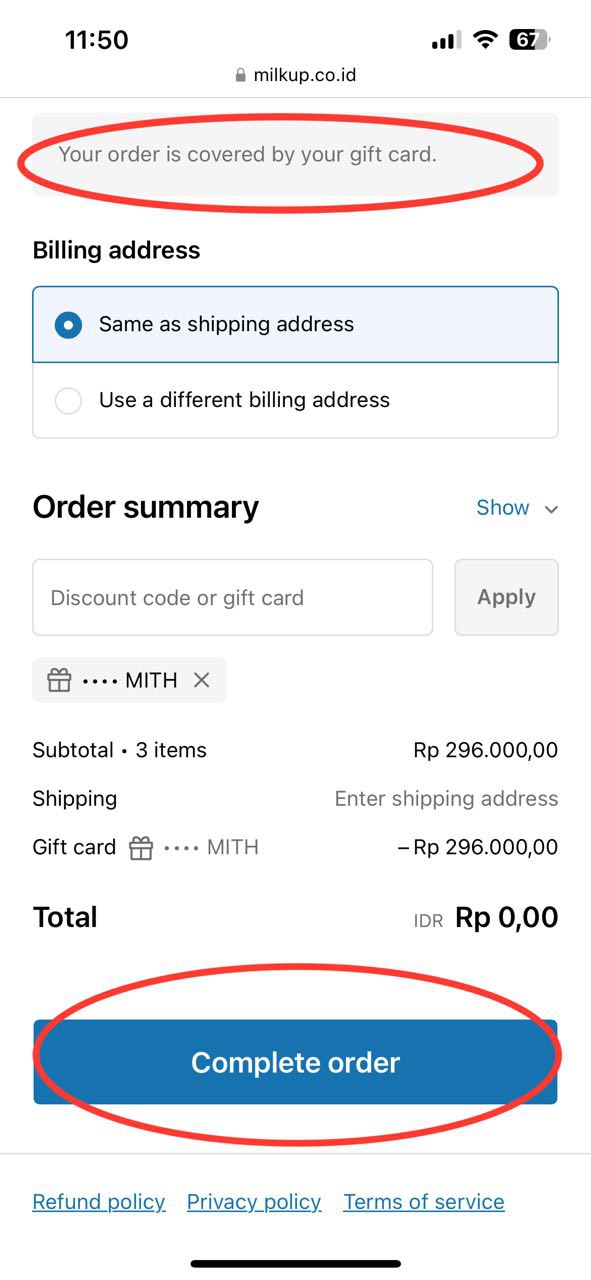This screenshot has width=591, height=1280.
Task: Choose Use a different billing address
Action: 296,400
